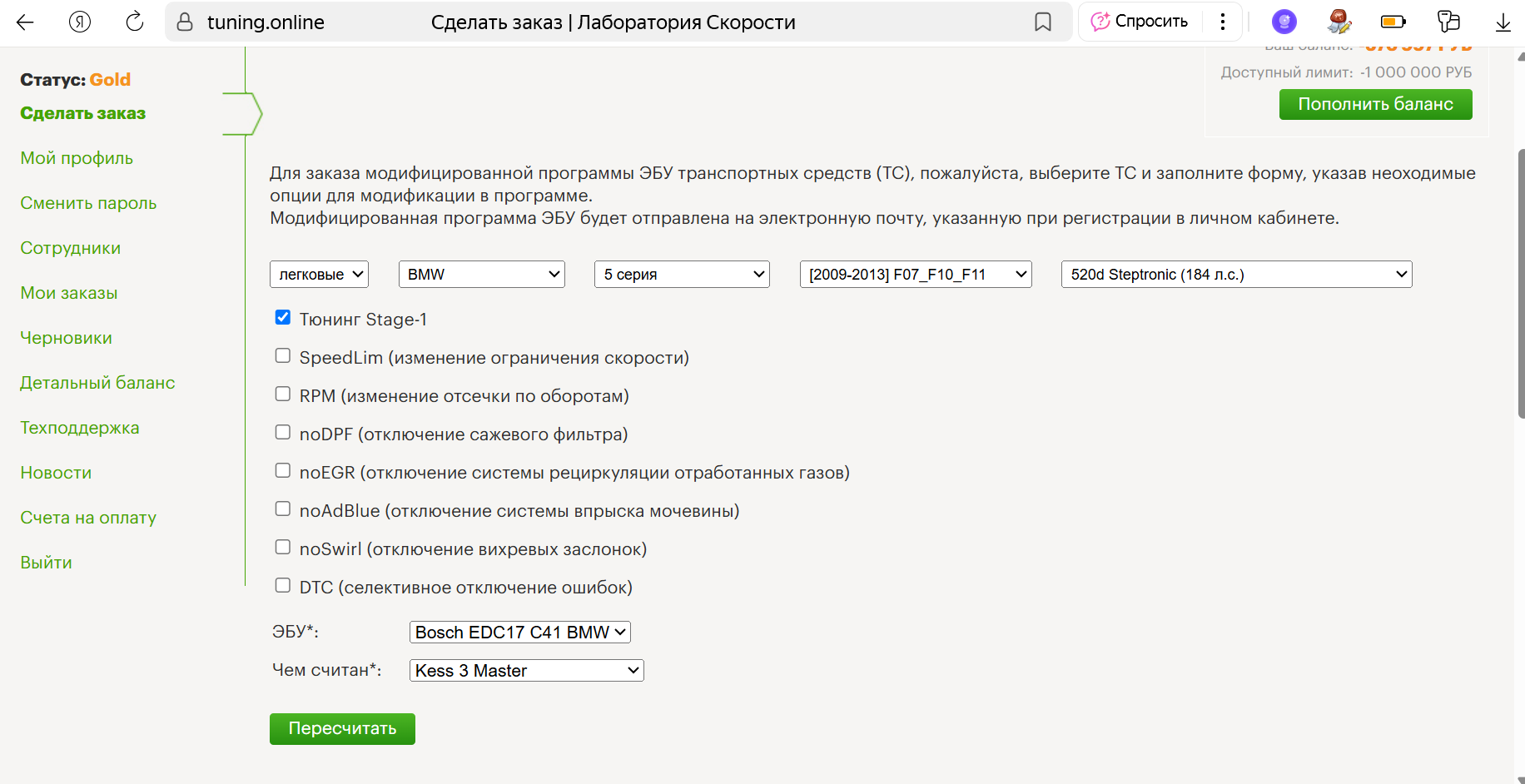Click the Yandex home icon
The width and height of the screenshot is (1525, 784).
point(80,22)
